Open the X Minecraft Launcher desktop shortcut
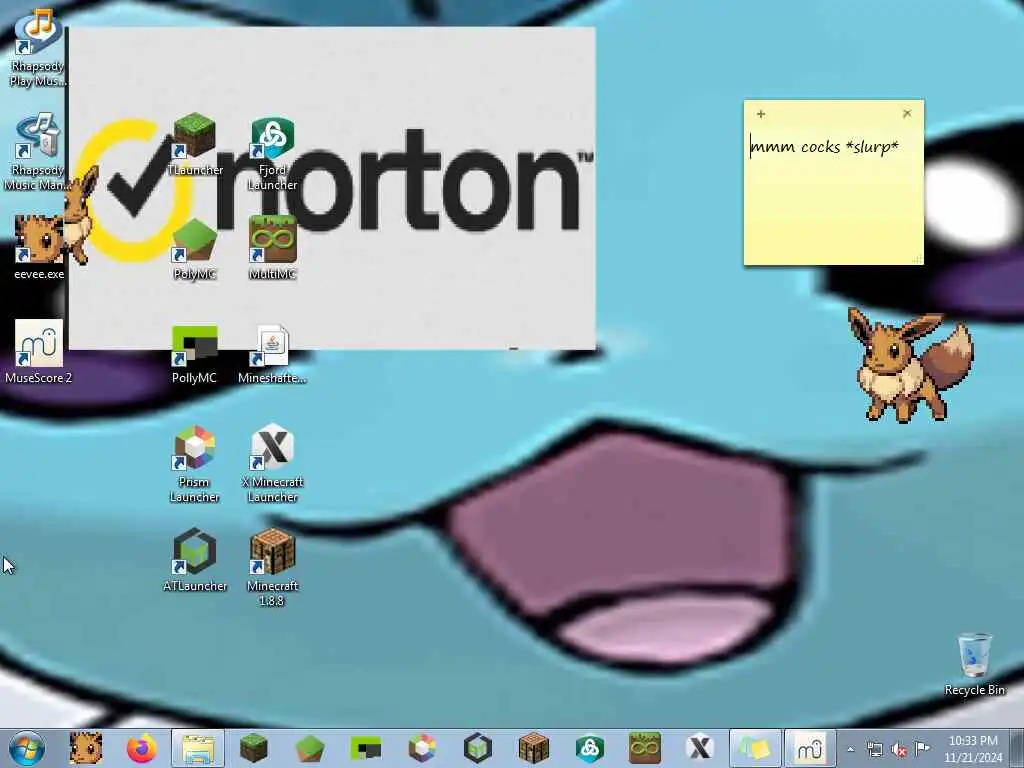 pos(272,464)
